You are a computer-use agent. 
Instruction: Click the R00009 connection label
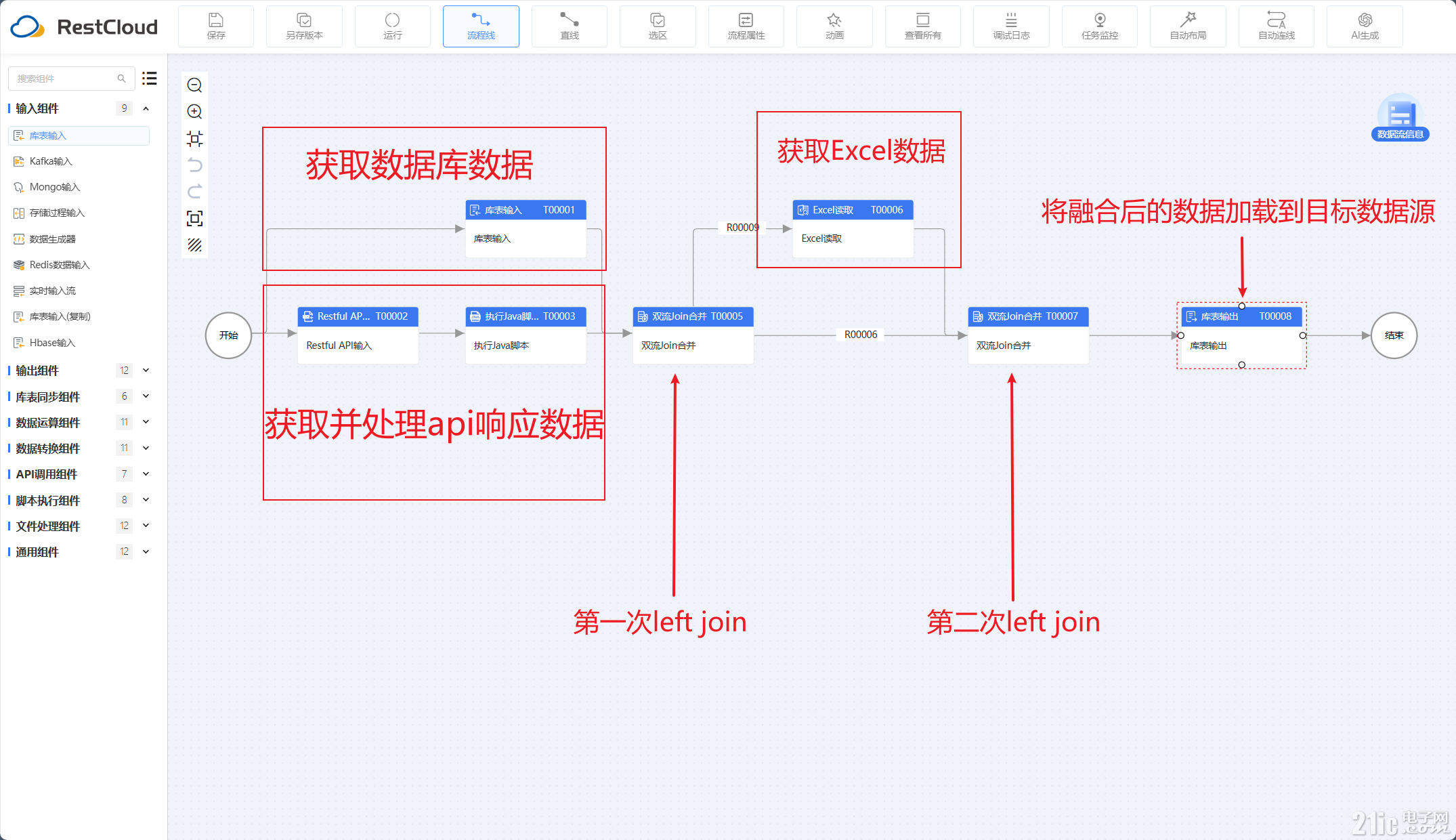coord(742,228)
